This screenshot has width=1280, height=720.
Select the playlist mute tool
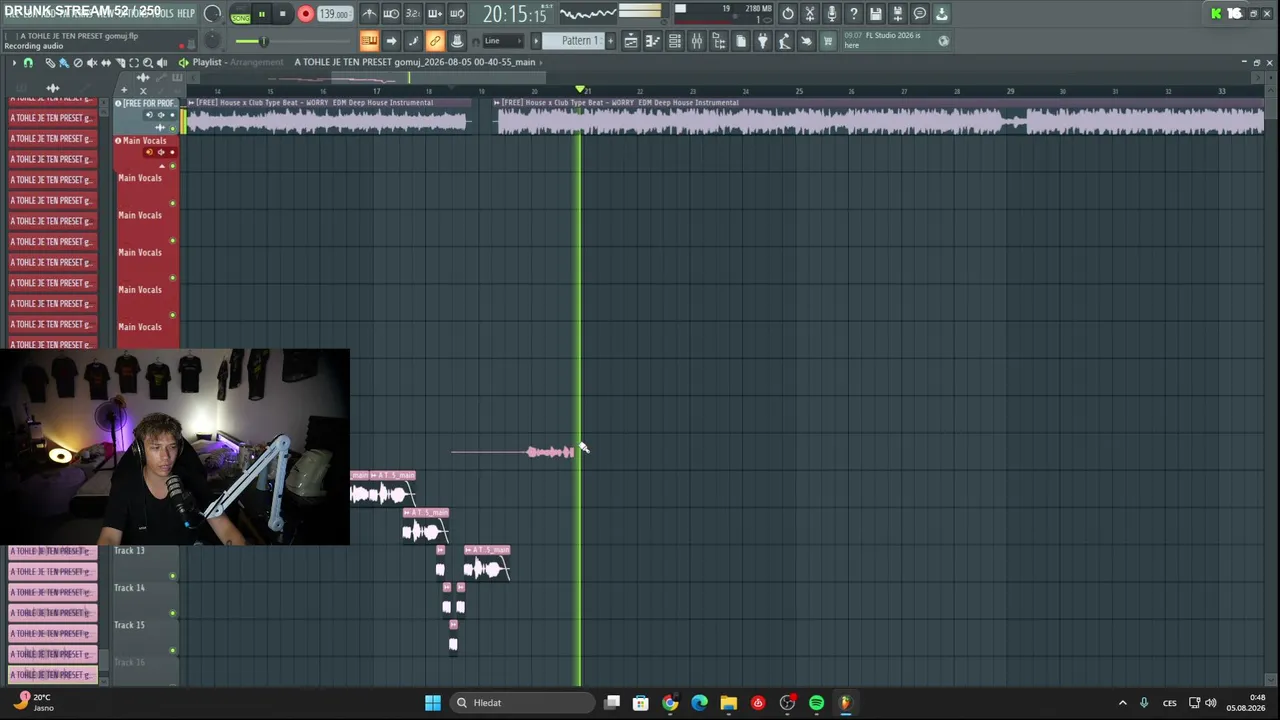tap(92, 62)
